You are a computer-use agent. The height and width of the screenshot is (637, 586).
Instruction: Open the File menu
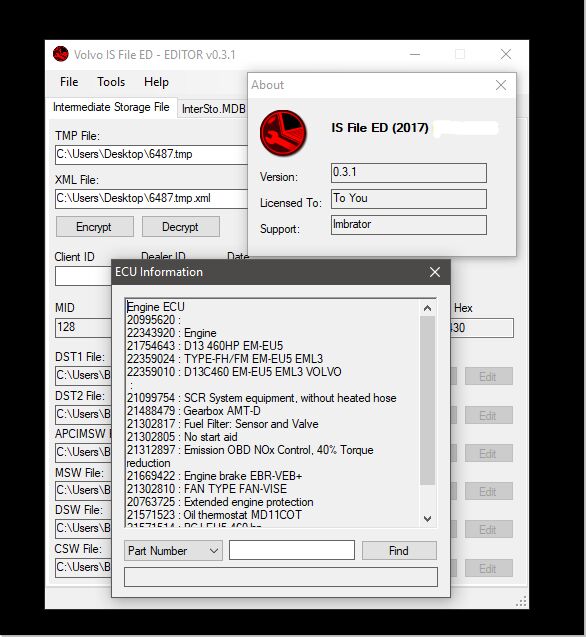[69, 82]
